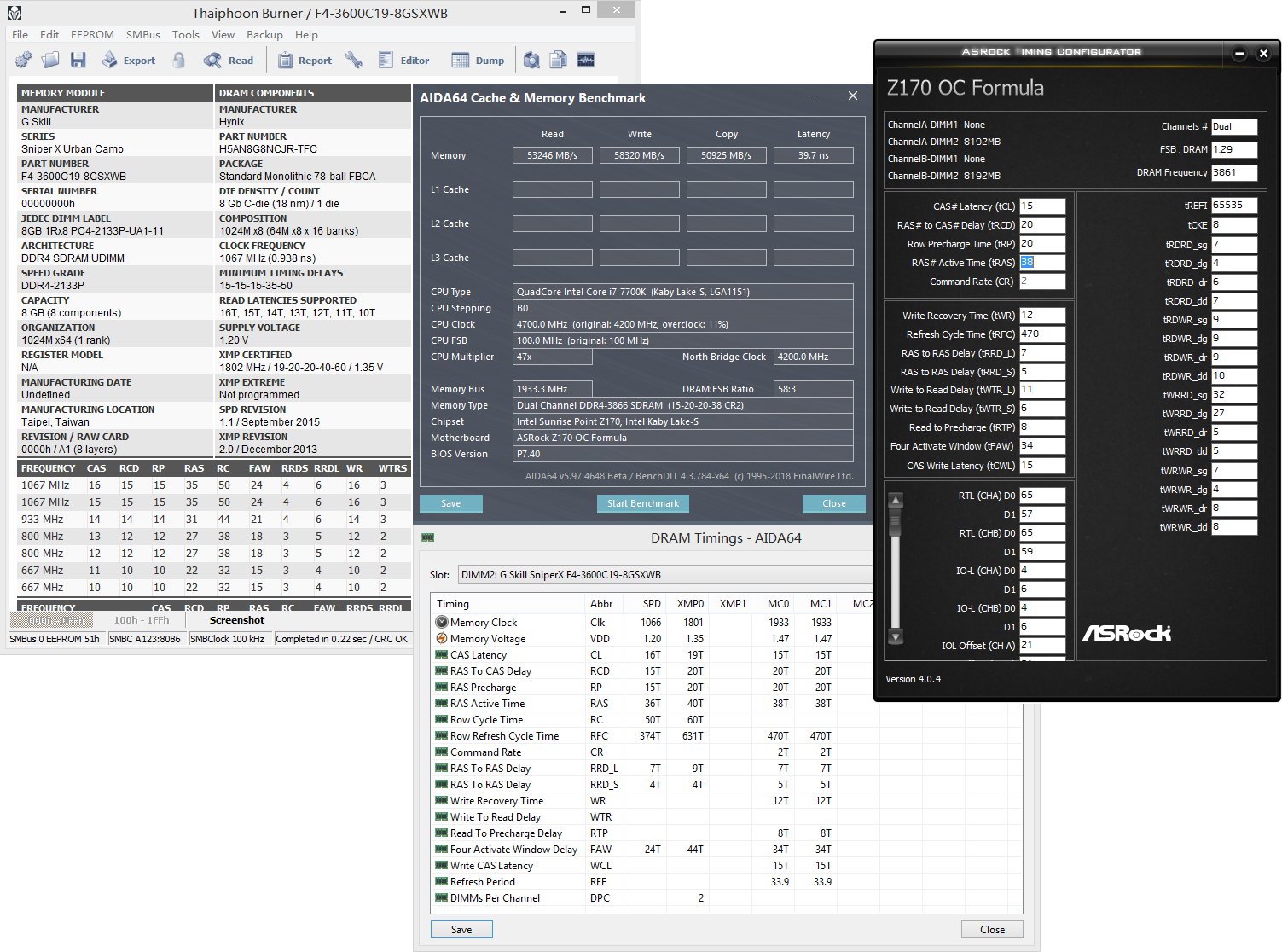Image resolution: width=1282 pixels, height=952 pixels.
Task: Open the Slot dropdown in DRAM Timings
Action: (x=665, y=575)
